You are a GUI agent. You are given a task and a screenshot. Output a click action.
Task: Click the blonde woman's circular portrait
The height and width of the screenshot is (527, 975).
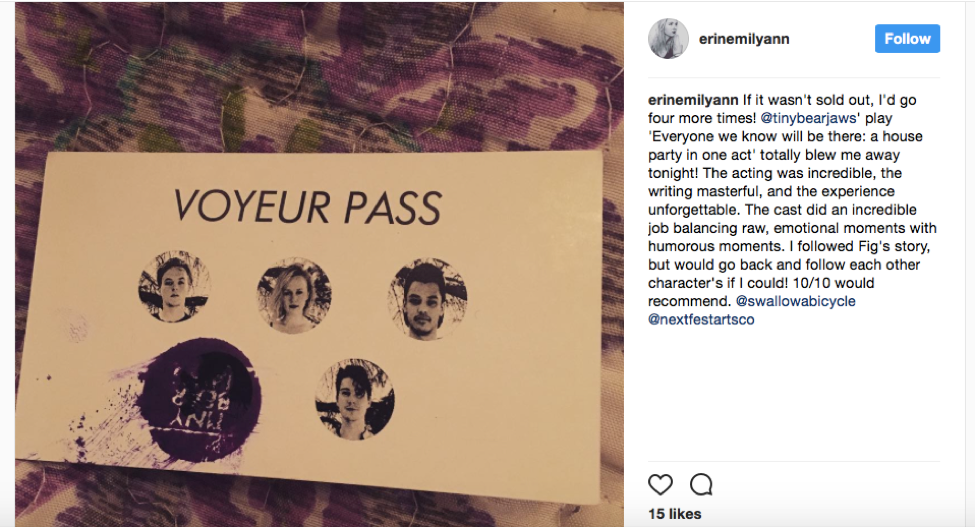(294, 296)
